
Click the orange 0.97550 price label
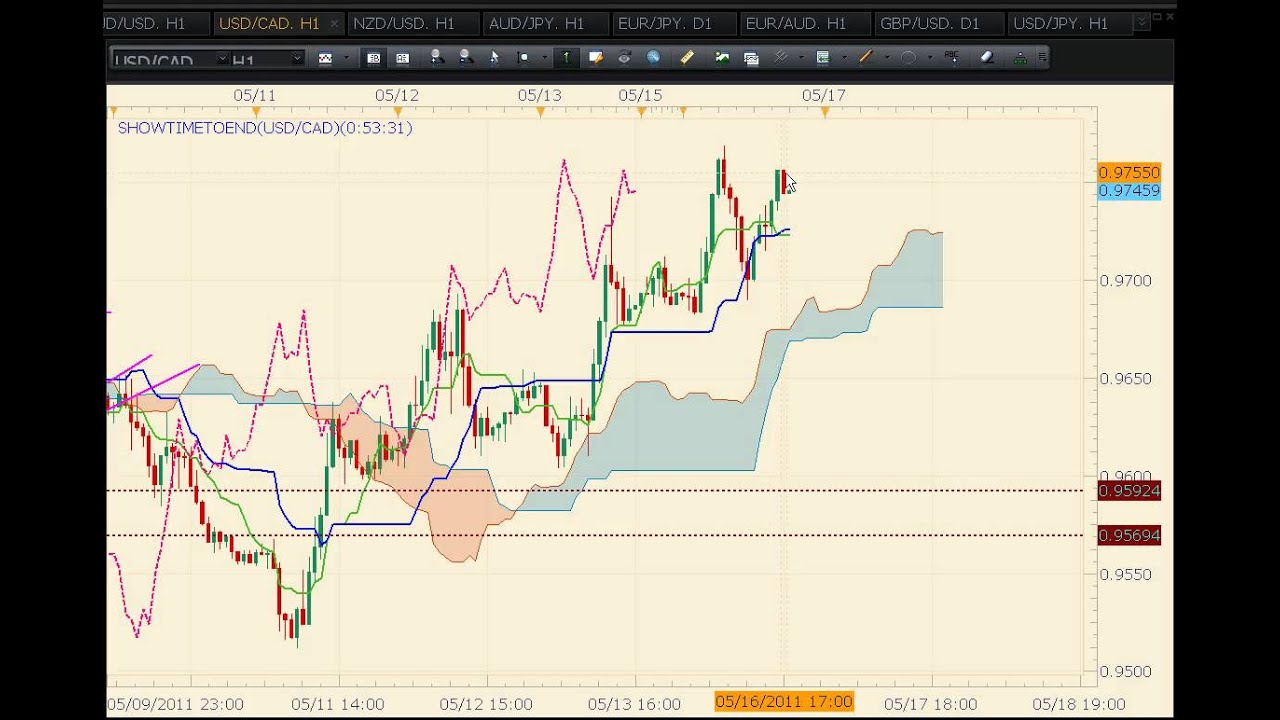tap(1129, 172)
